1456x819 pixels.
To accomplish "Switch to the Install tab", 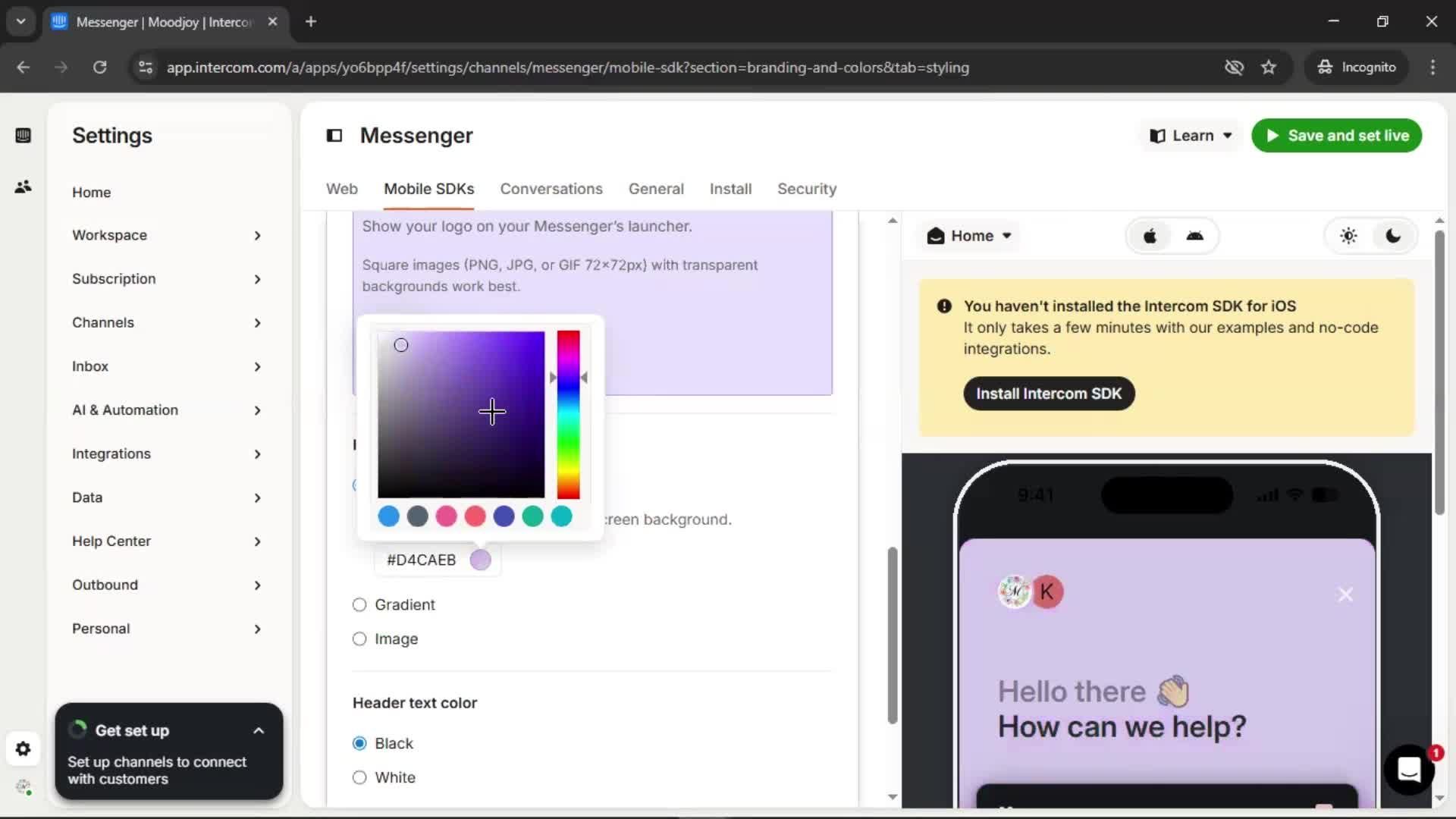I will (730, 189).
